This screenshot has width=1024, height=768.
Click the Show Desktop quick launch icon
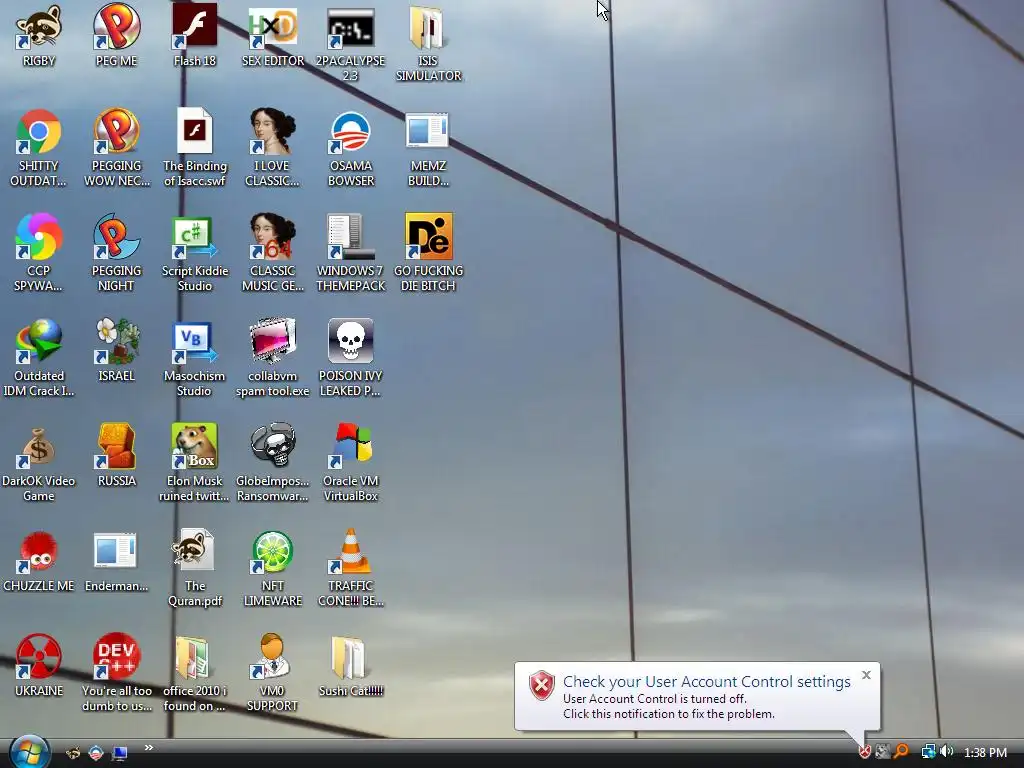click(x=120, y=753)
